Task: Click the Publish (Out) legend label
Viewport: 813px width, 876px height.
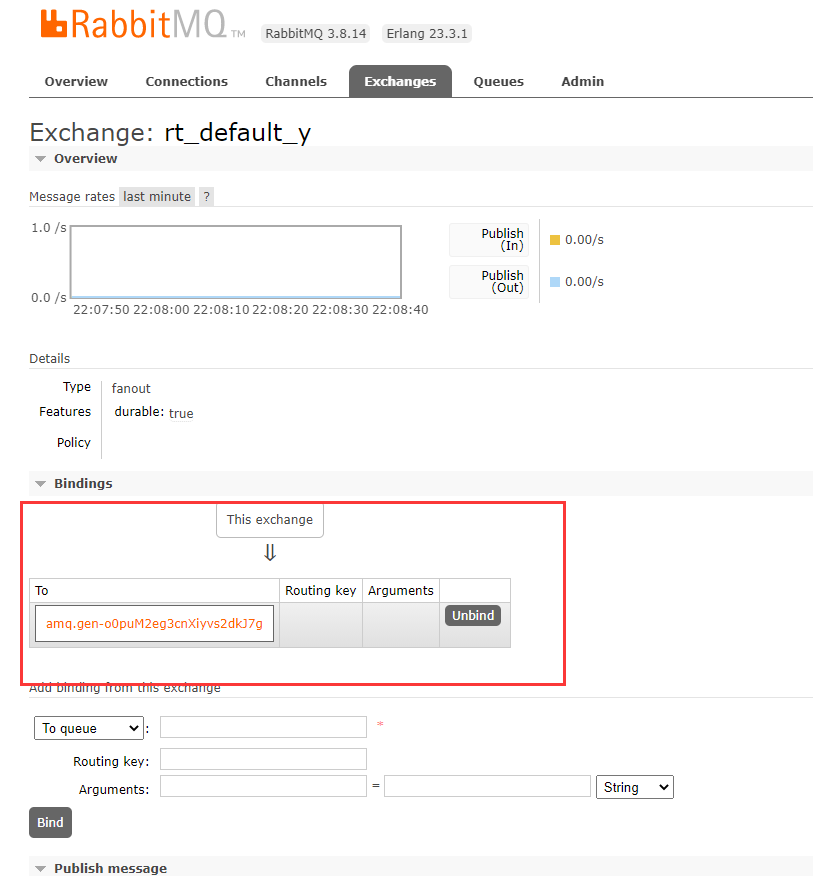Action: coord(489,282)
